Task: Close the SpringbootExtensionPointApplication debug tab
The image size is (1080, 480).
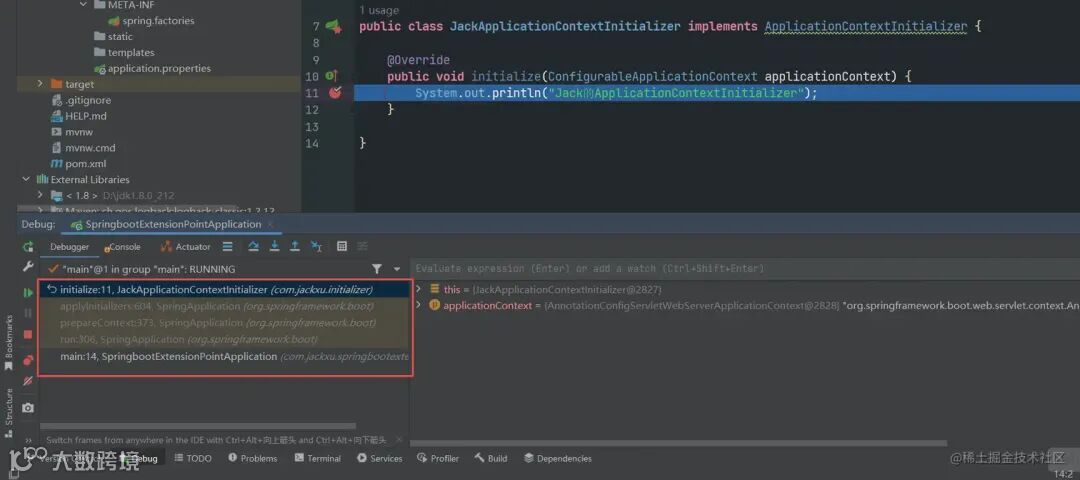Action: click(x=270, y=225)
